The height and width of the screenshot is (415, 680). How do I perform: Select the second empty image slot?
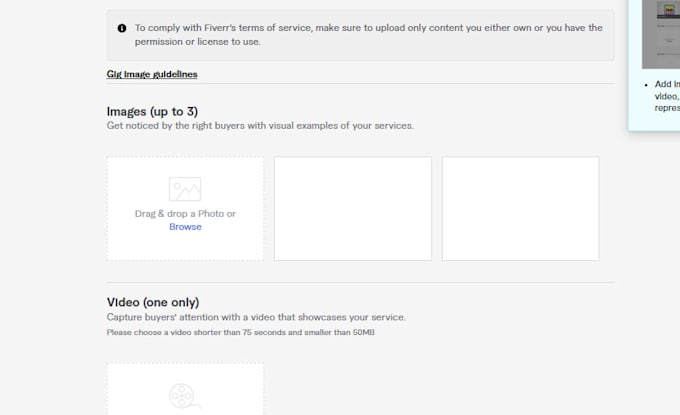pyautogui.click(x=353, y=209)
